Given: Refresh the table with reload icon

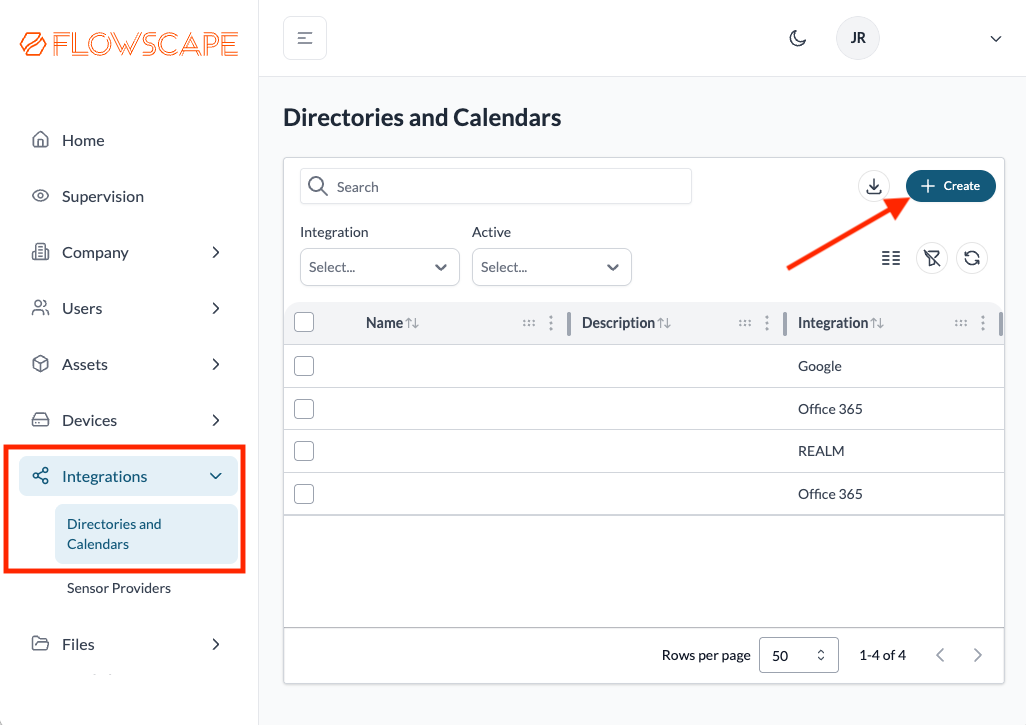Looking at the screenshot, I should pos(972,258).
